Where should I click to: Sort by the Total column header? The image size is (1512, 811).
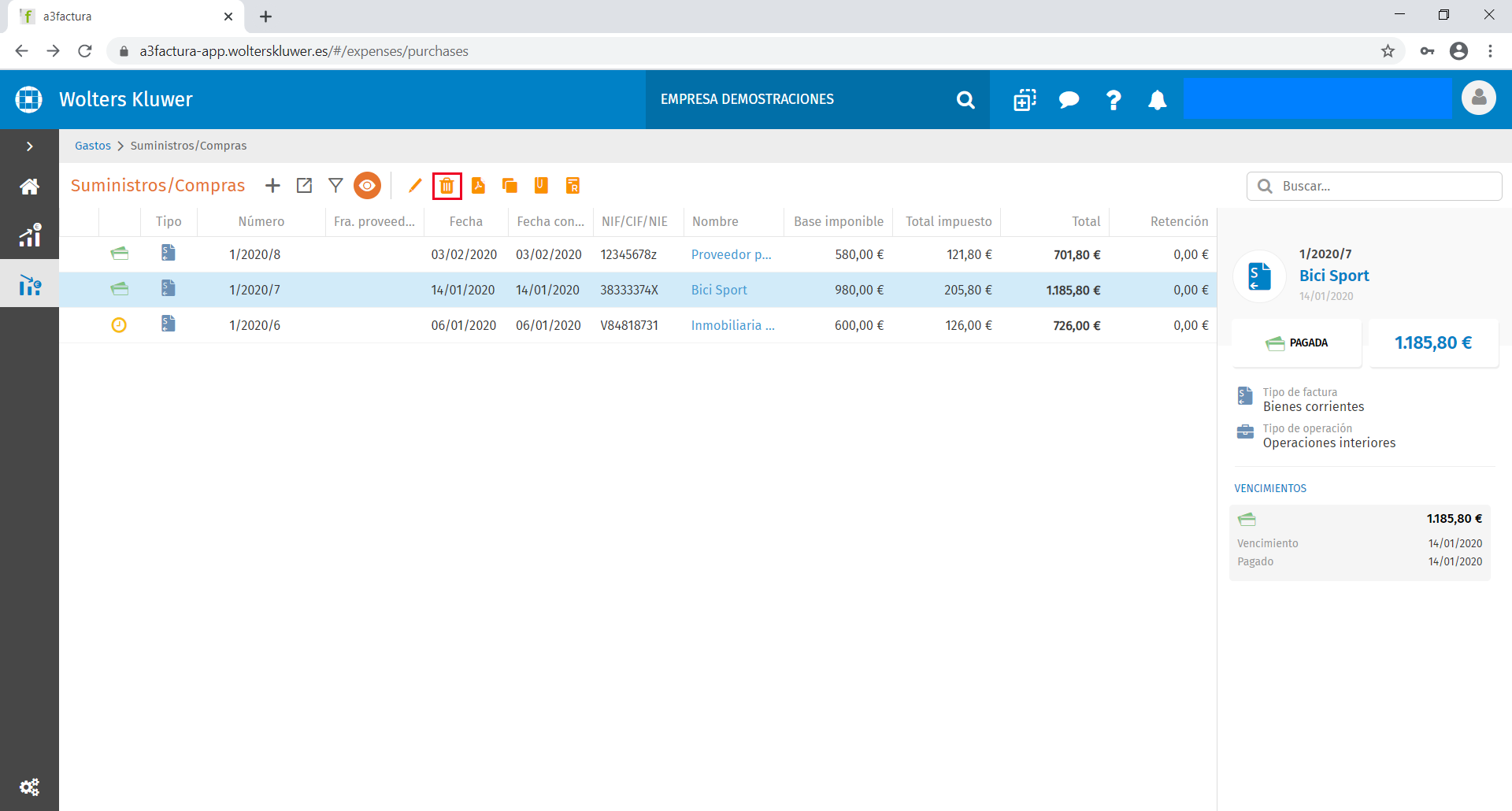pos(1055,222)
